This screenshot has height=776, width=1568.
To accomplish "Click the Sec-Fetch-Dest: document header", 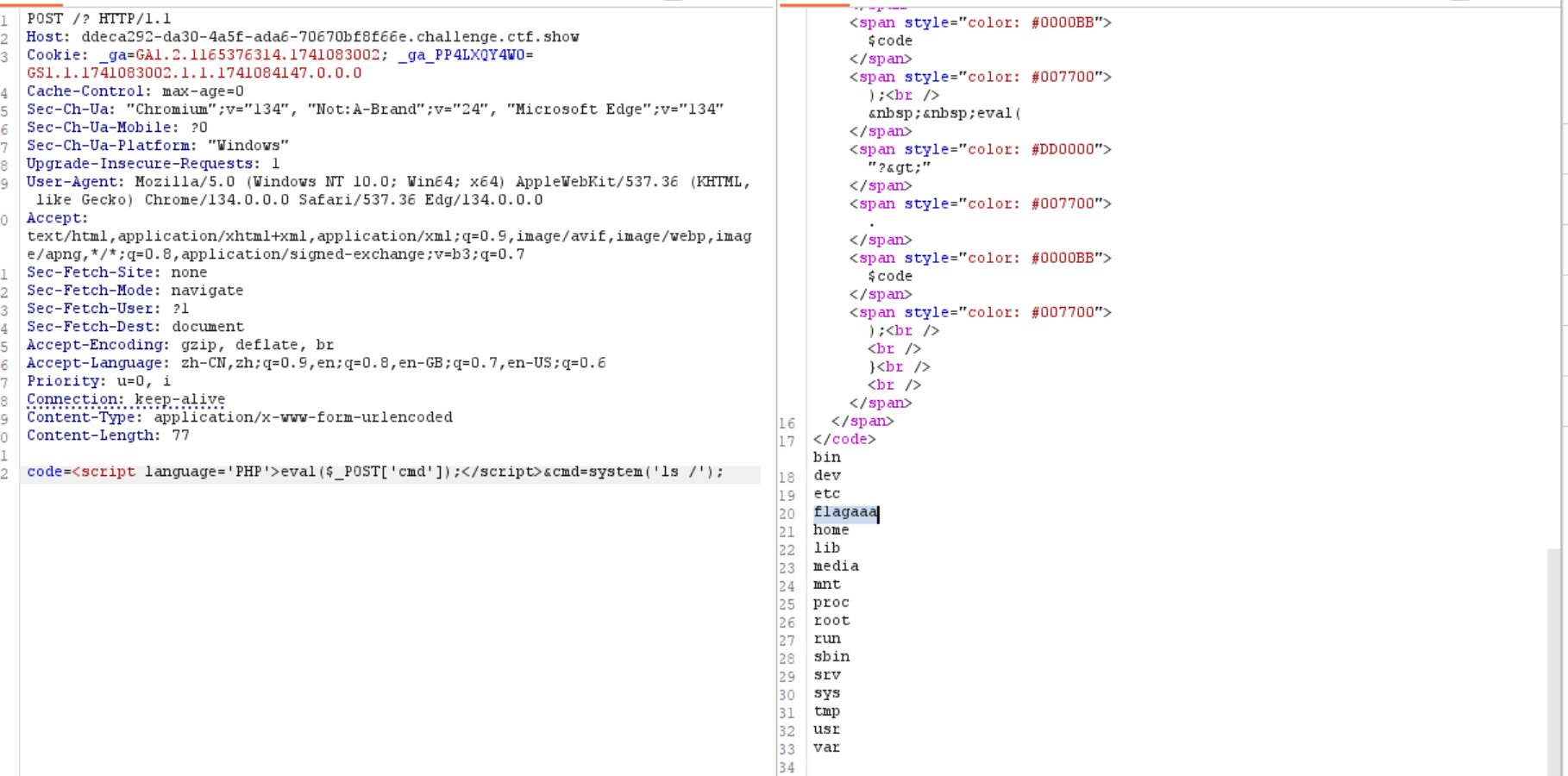I will pos(135,326).
